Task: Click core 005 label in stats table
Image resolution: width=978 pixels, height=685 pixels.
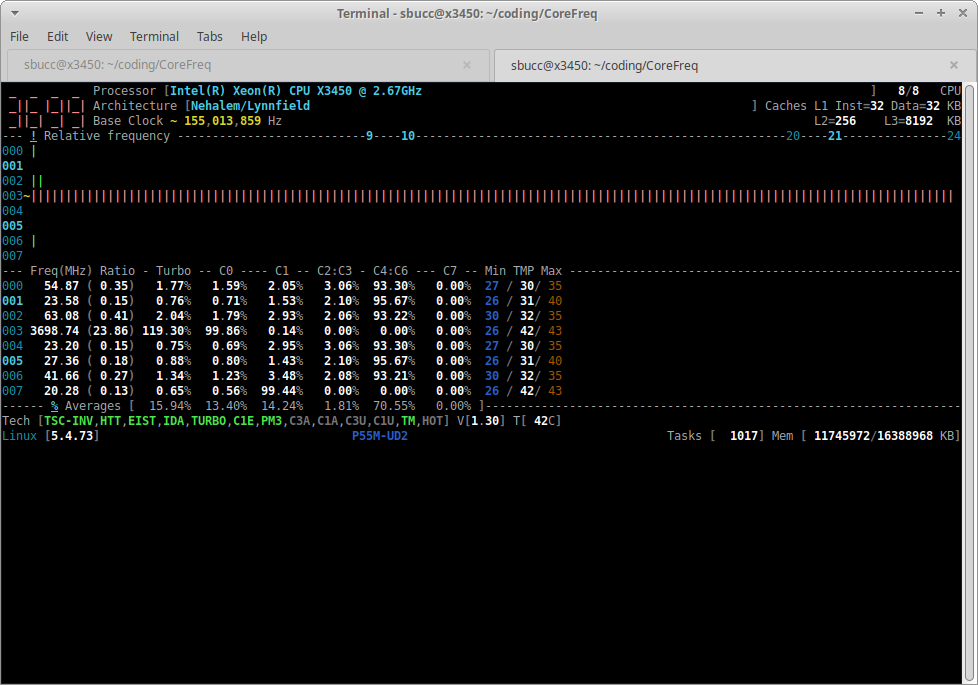Action: (12, 361)
